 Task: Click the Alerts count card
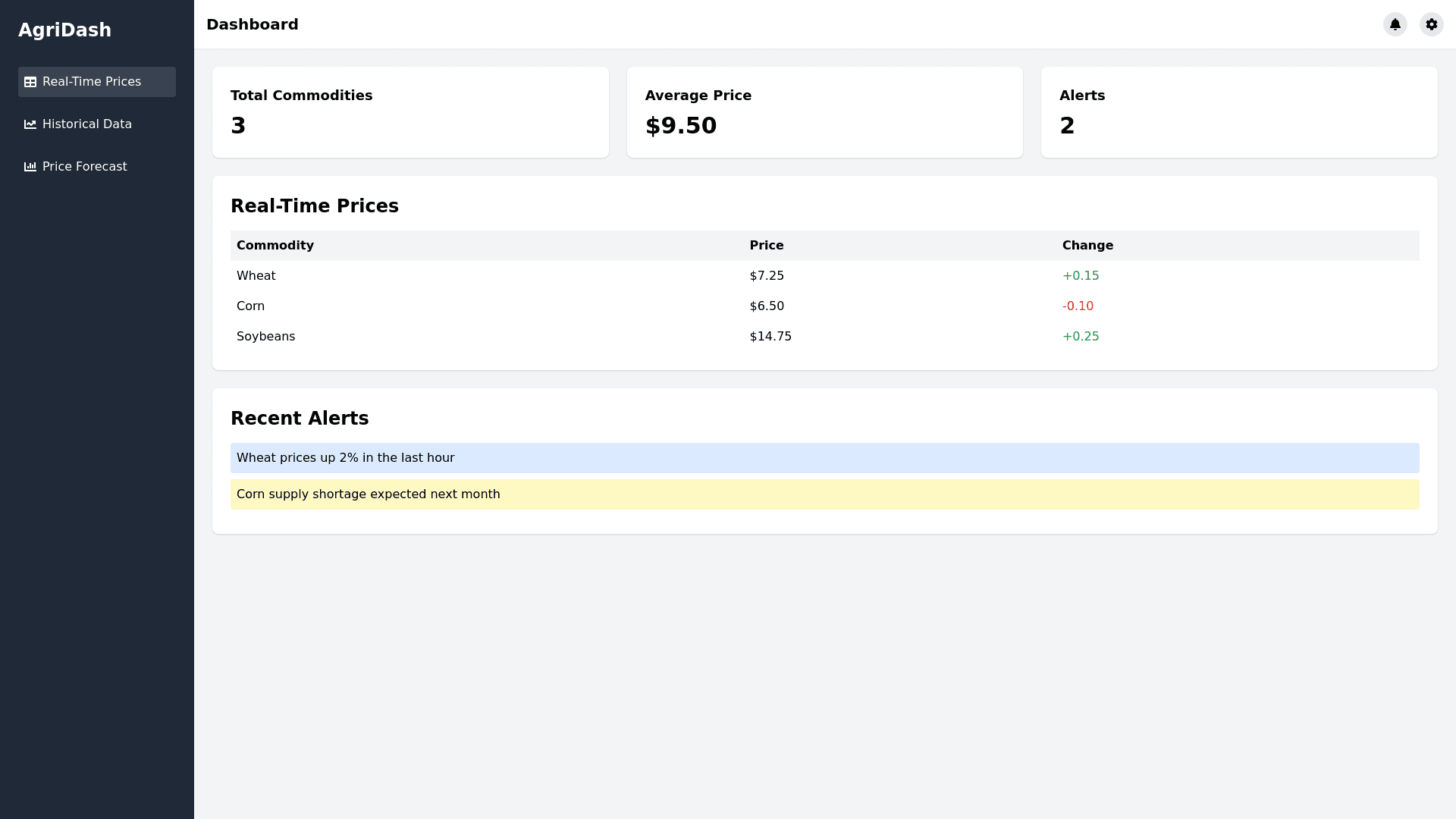[x=1238, y=112]
